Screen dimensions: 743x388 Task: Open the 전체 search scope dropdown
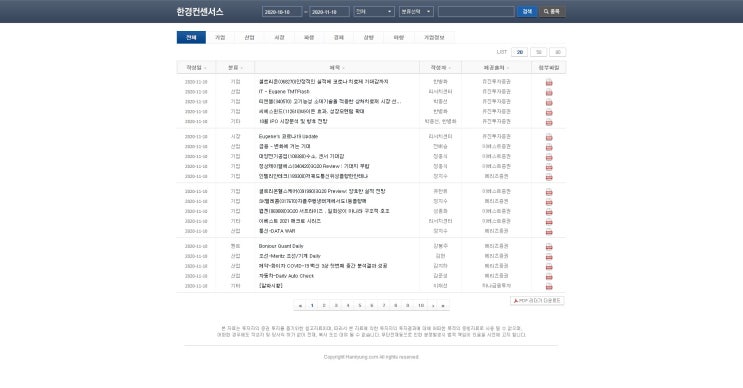374,12
